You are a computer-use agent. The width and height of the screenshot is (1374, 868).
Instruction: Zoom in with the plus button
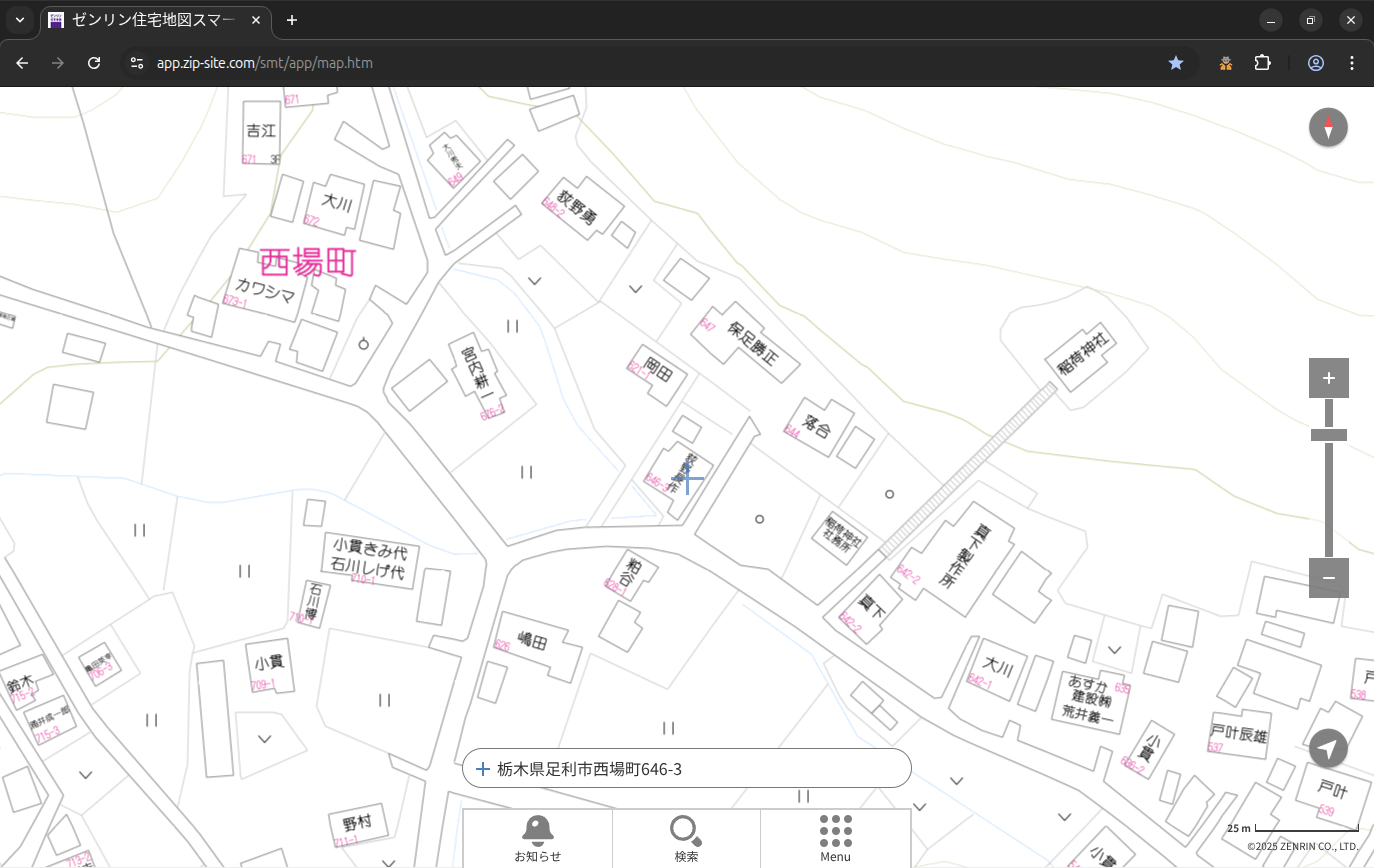pos(1328,378)
